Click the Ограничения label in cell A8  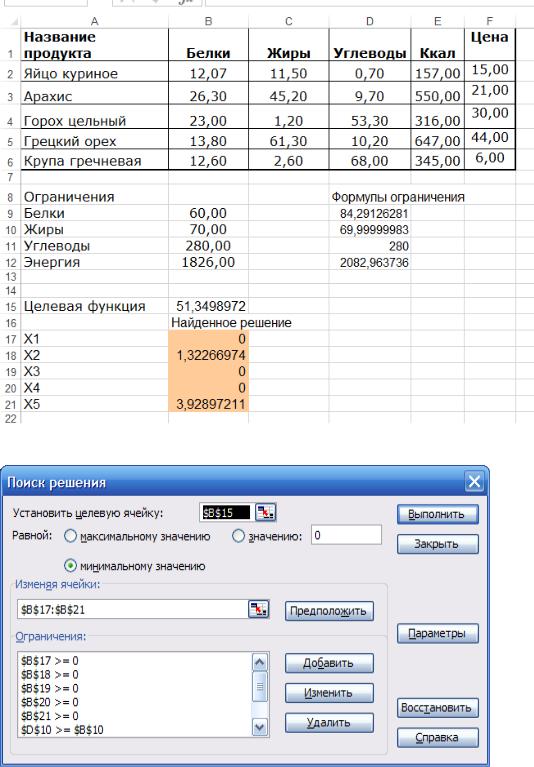click(94, 197)
